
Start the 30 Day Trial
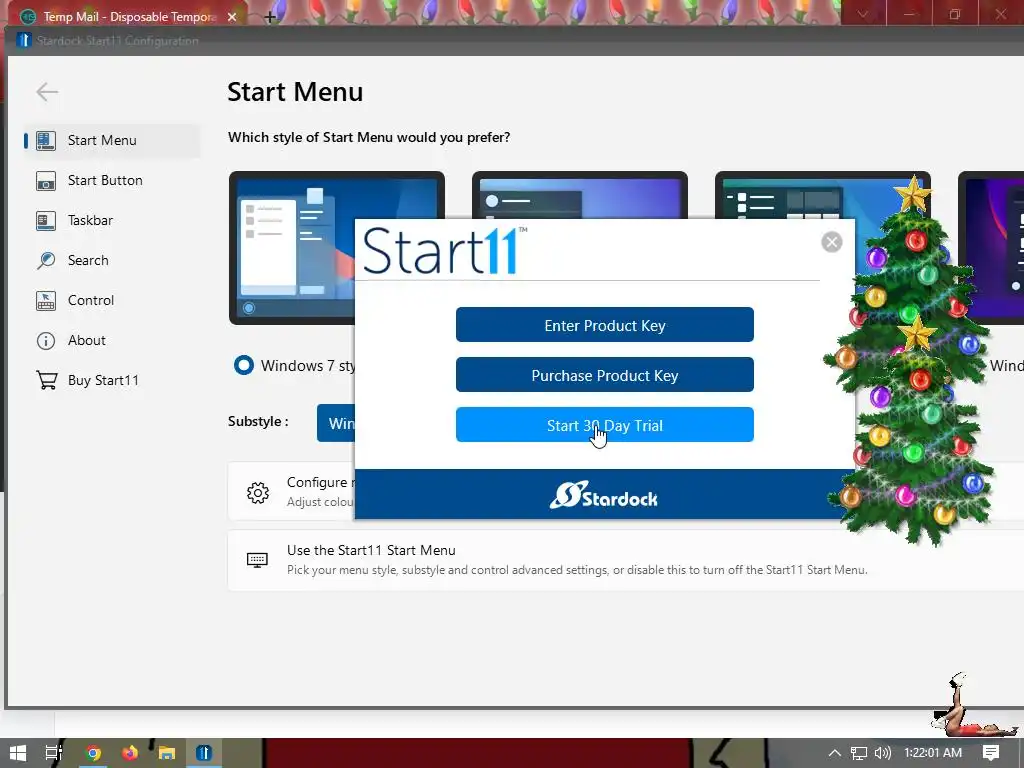click(x=605, y=424)
